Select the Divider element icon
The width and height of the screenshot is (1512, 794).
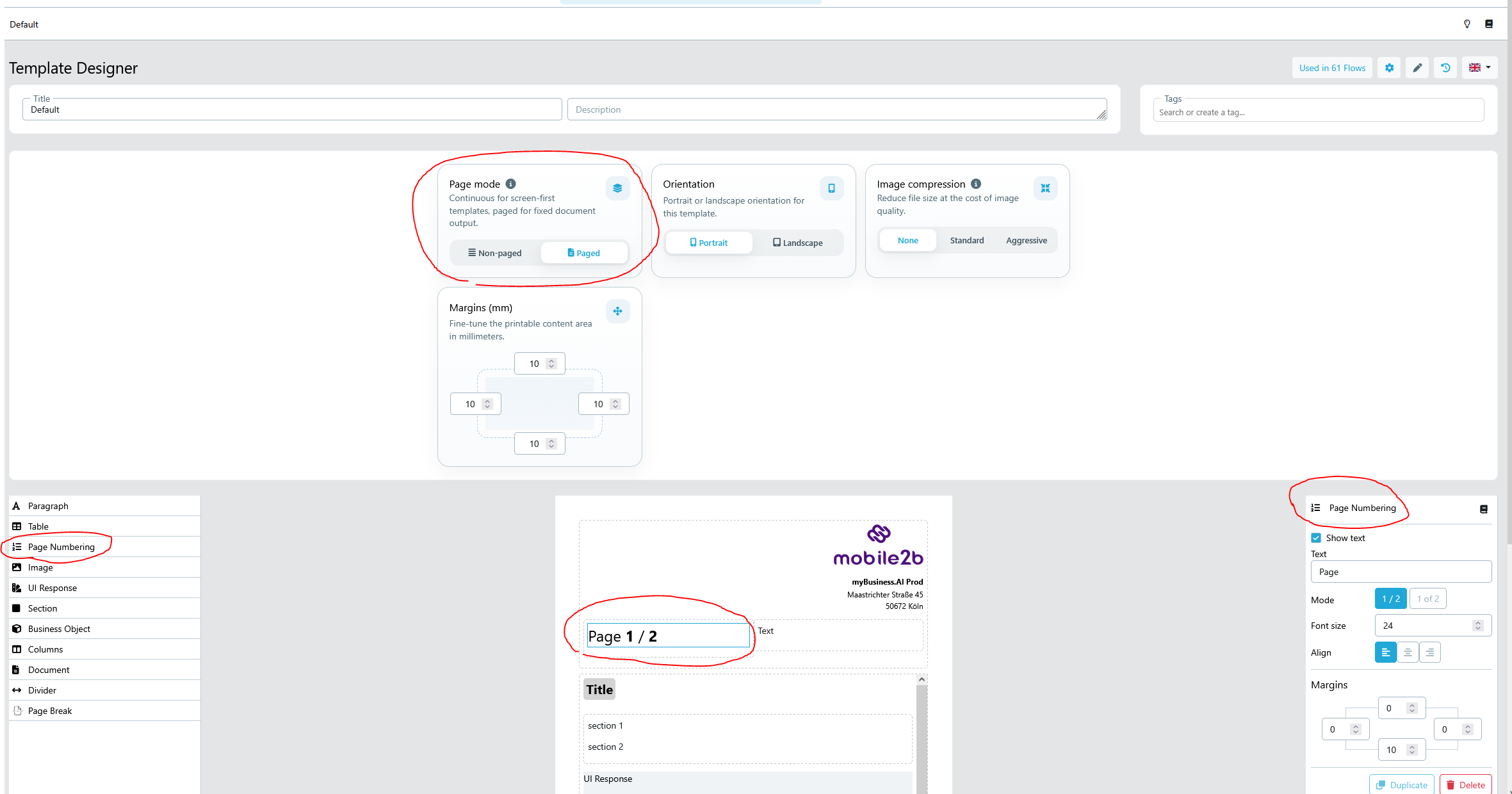coord(17,690)
